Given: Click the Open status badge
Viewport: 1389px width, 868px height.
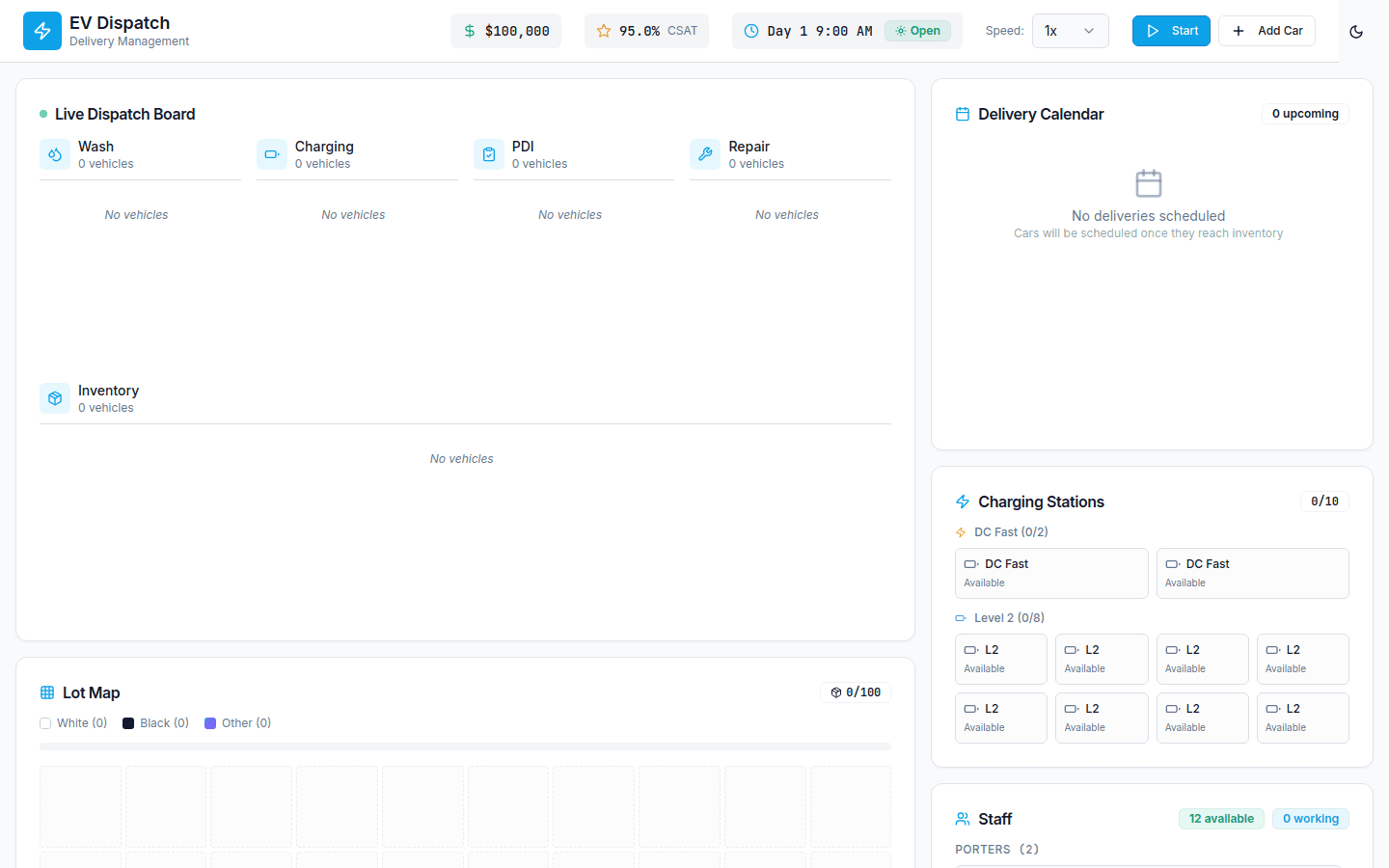Looking at the screenshot, I should click(917, 31).
